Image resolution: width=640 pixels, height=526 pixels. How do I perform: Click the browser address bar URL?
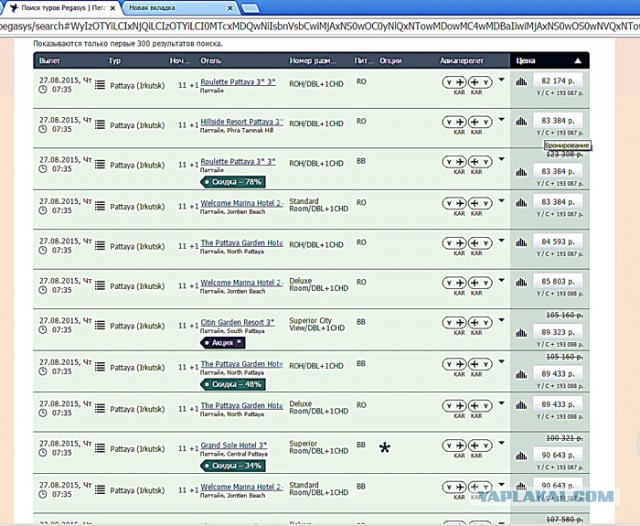320,26
